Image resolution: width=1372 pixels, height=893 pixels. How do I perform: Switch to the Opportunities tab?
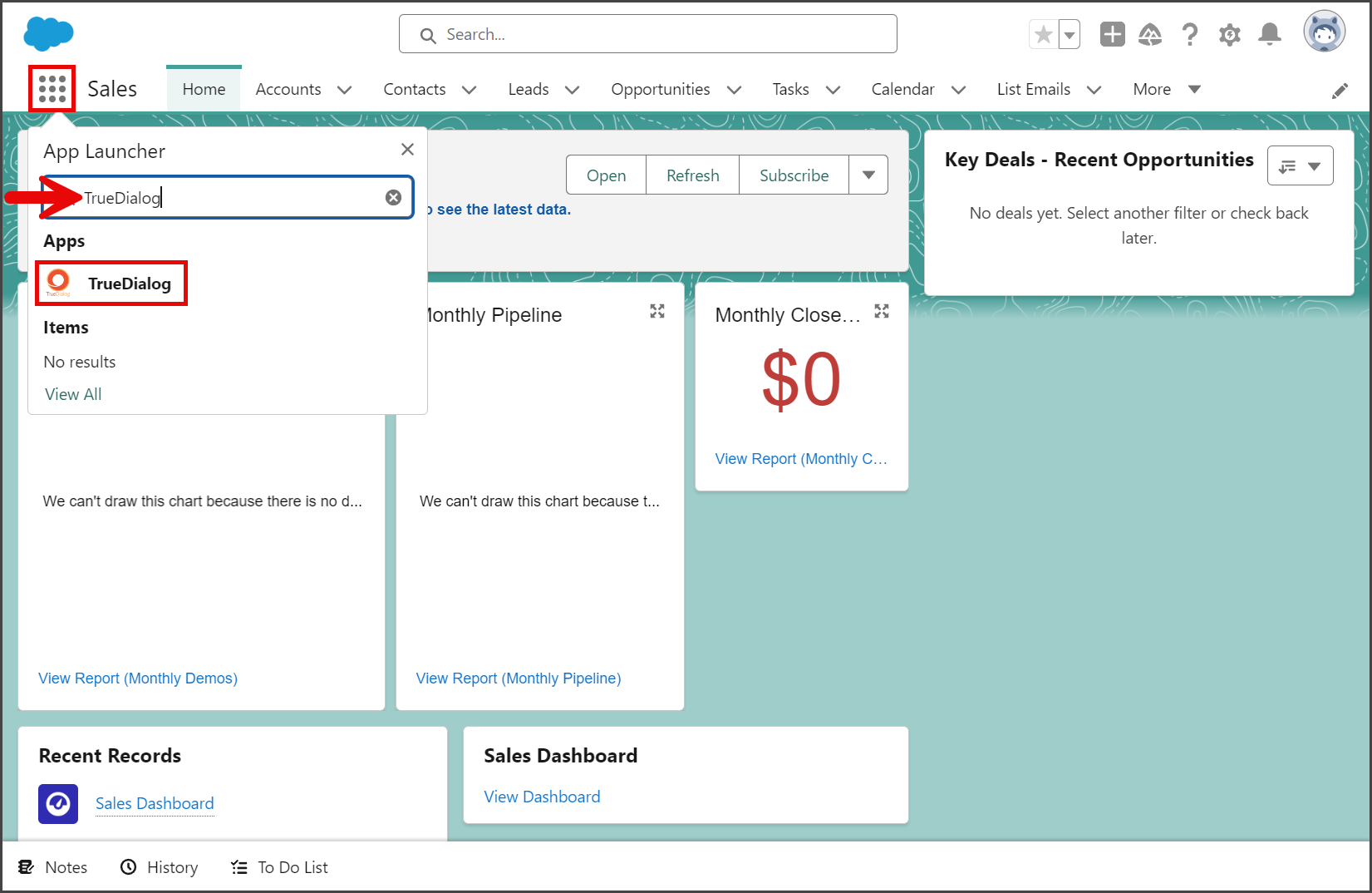661,89
